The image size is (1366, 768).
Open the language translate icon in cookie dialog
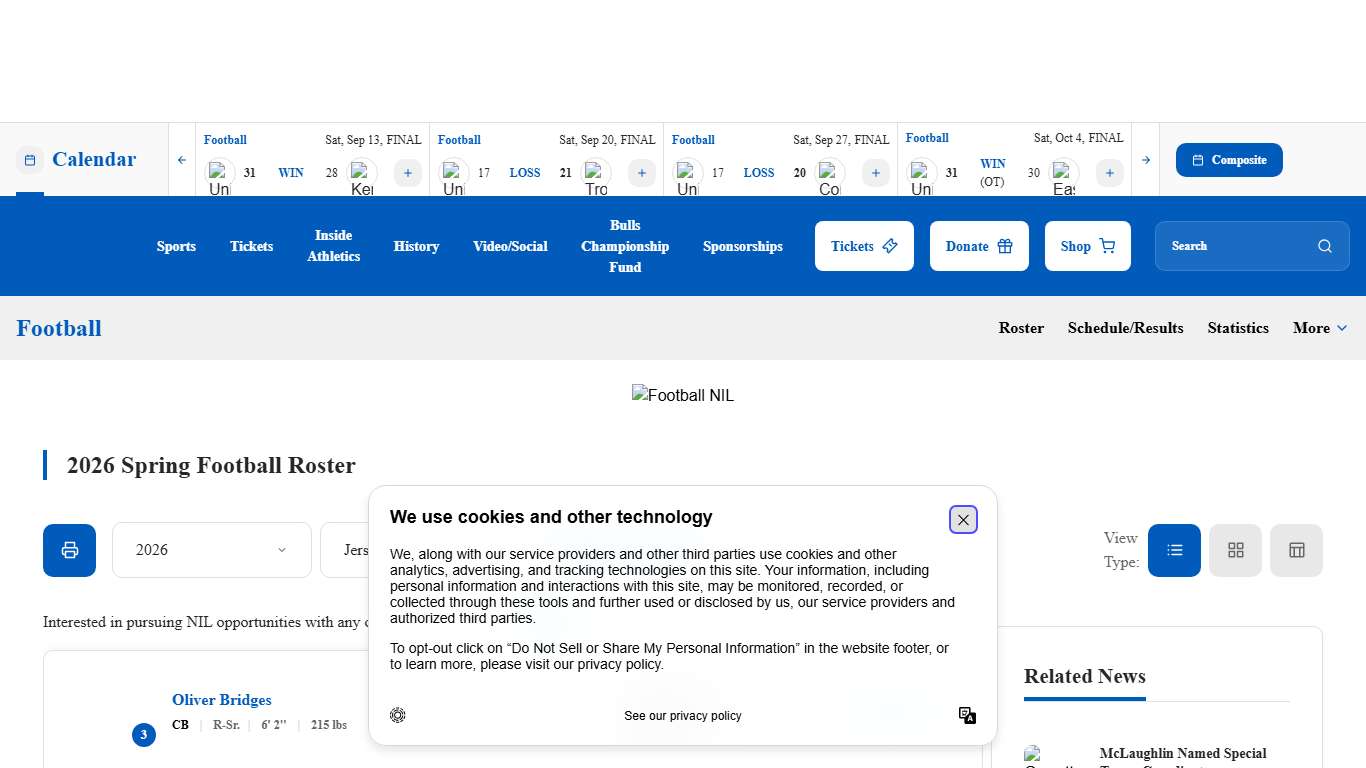click(967, 715)
